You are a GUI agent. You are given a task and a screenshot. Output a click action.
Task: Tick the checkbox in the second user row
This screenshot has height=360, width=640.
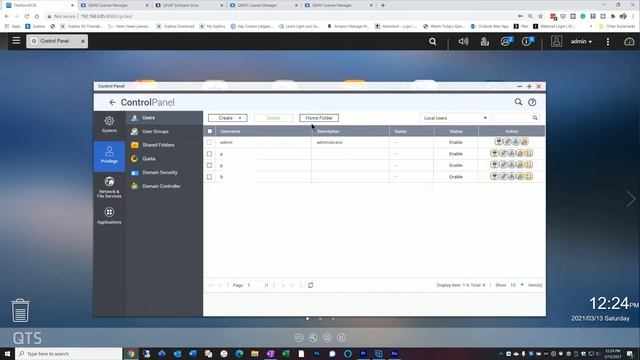pos(209,154)
